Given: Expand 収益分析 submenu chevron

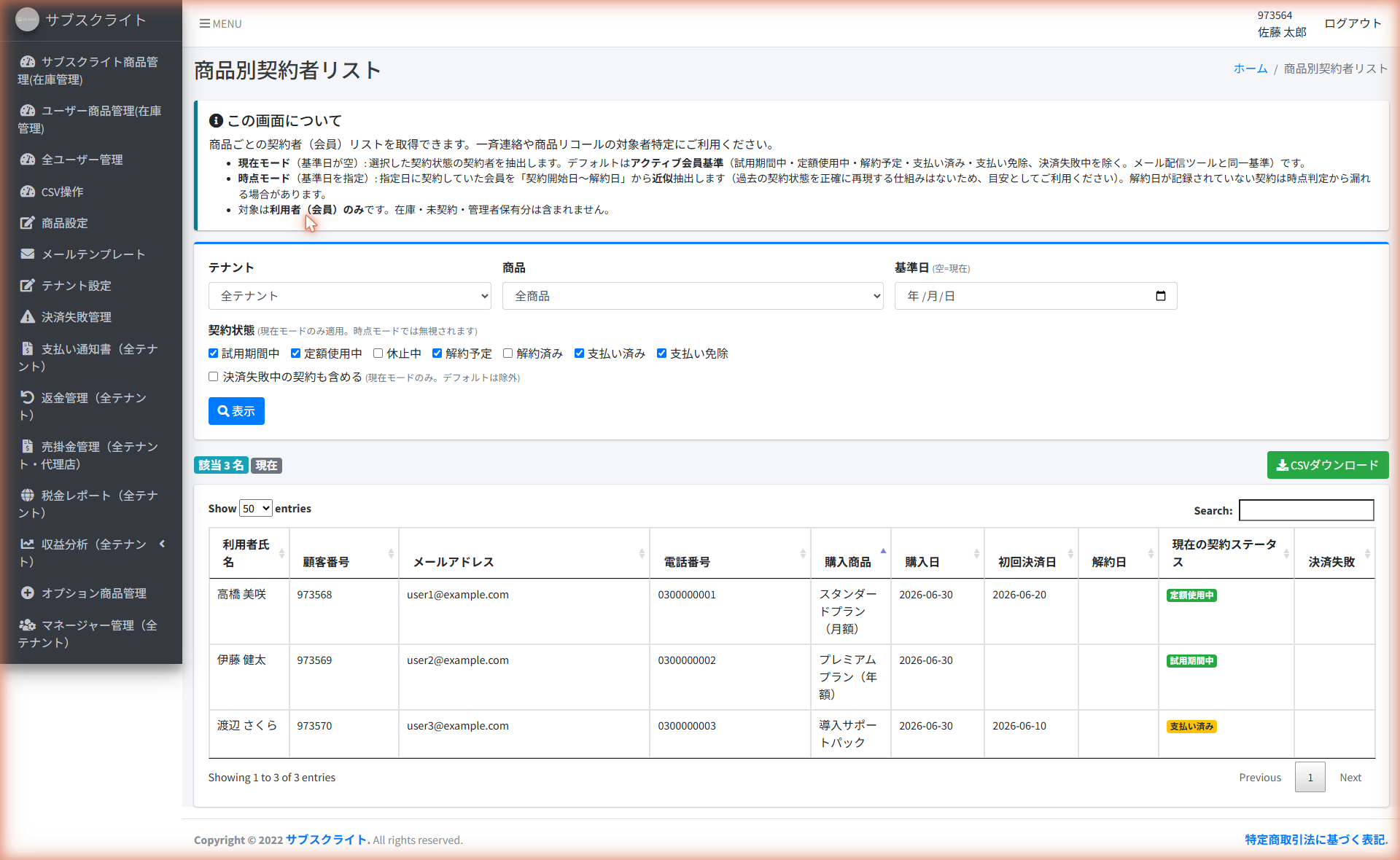Looking at the screenshot, I should click(x=162, y=544).
